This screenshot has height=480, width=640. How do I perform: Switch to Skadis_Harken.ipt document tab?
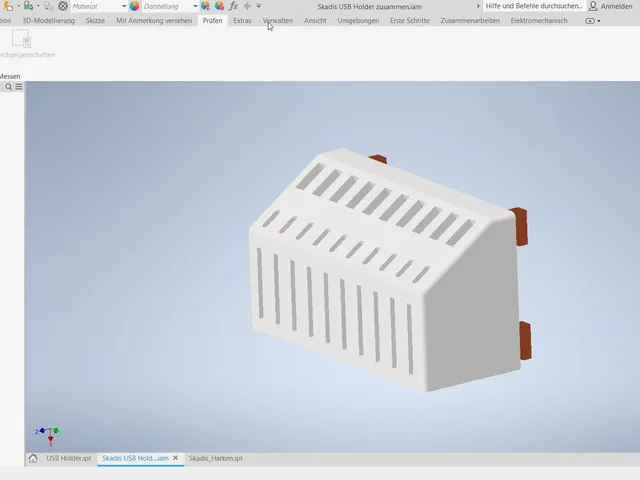click(216, 458)
